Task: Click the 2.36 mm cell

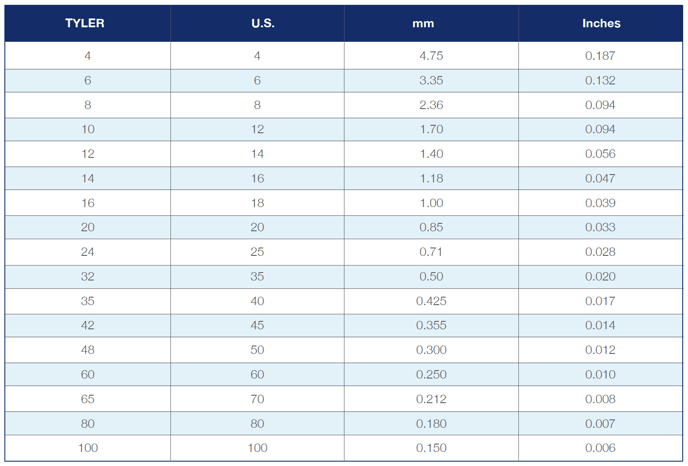Action: tap(431, 105)
